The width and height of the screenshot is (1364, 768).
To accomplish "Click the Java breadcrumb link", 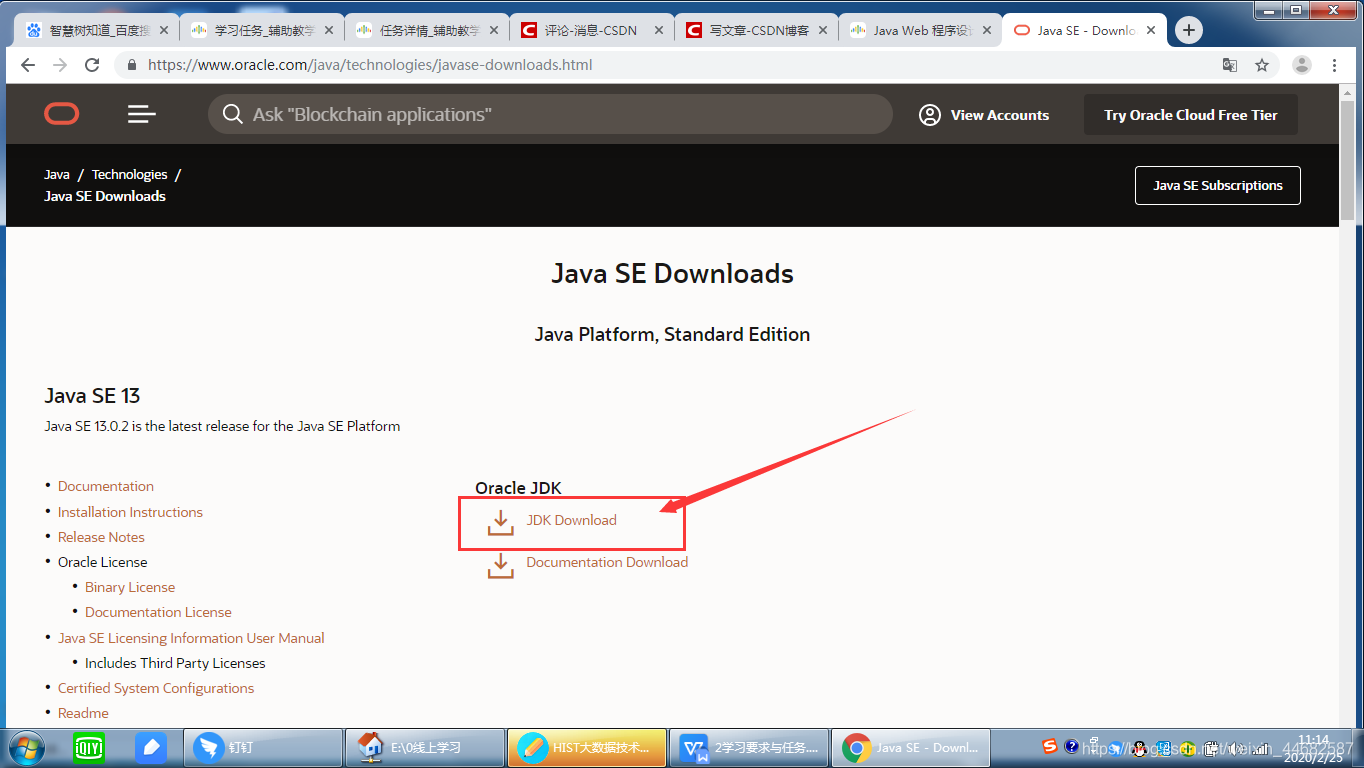I will [x=57, y=174].
